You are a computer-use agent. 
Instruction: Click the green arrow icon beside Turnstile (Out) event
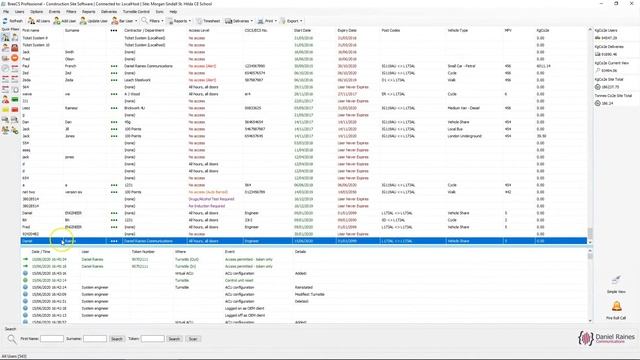coord(25,260)
